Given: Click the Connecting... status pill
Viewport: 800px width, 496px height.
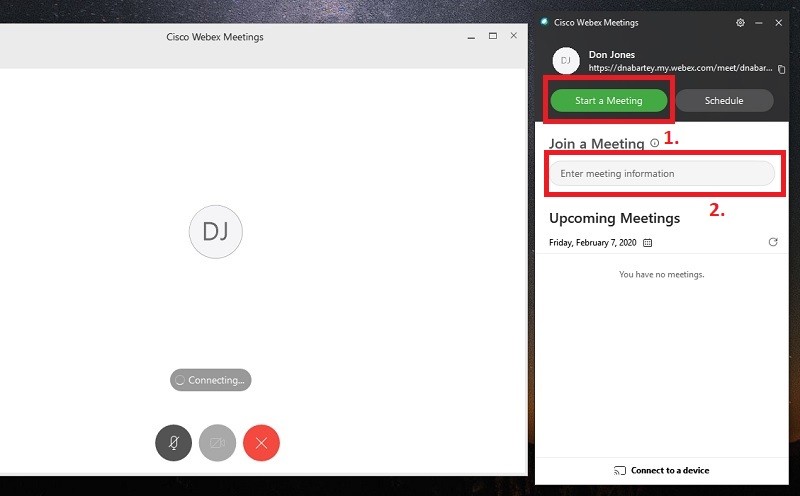Looking at the screenshot, I should pyautogui.click(x=211, y=380).
